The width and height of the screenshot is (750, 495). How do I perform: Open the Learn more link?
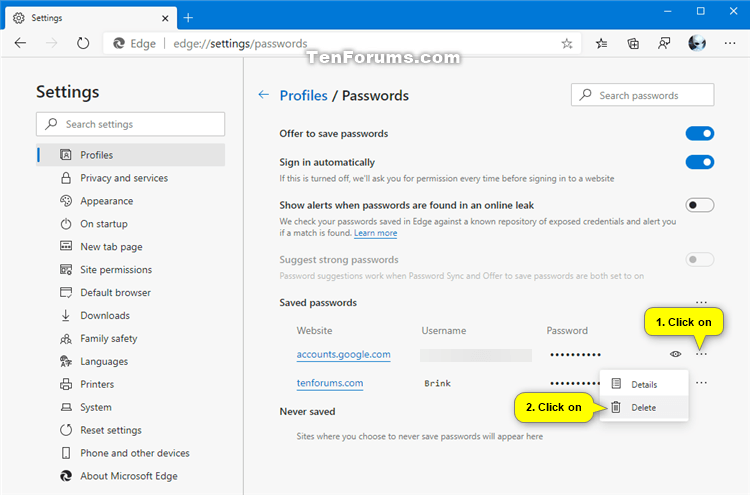tap(375, 233)
